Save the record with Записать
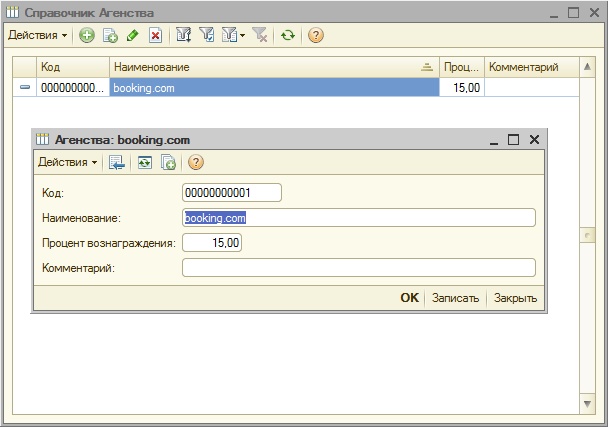Screen dimensions: 608x427 [455, 298]
